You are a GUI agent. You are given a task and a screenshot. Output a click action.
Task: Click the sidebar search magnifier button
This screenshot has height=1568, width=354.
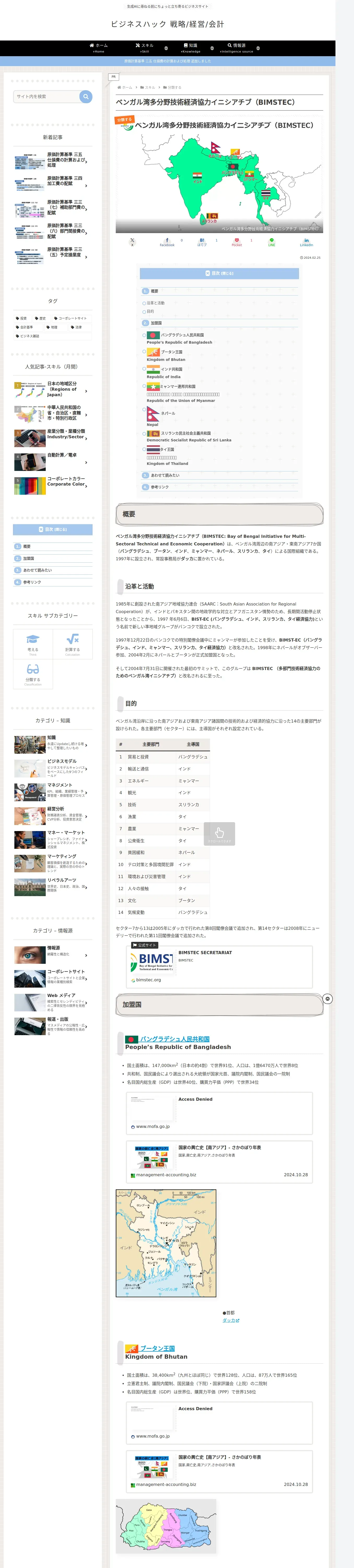pyautogui.click(x=86, y=96)
